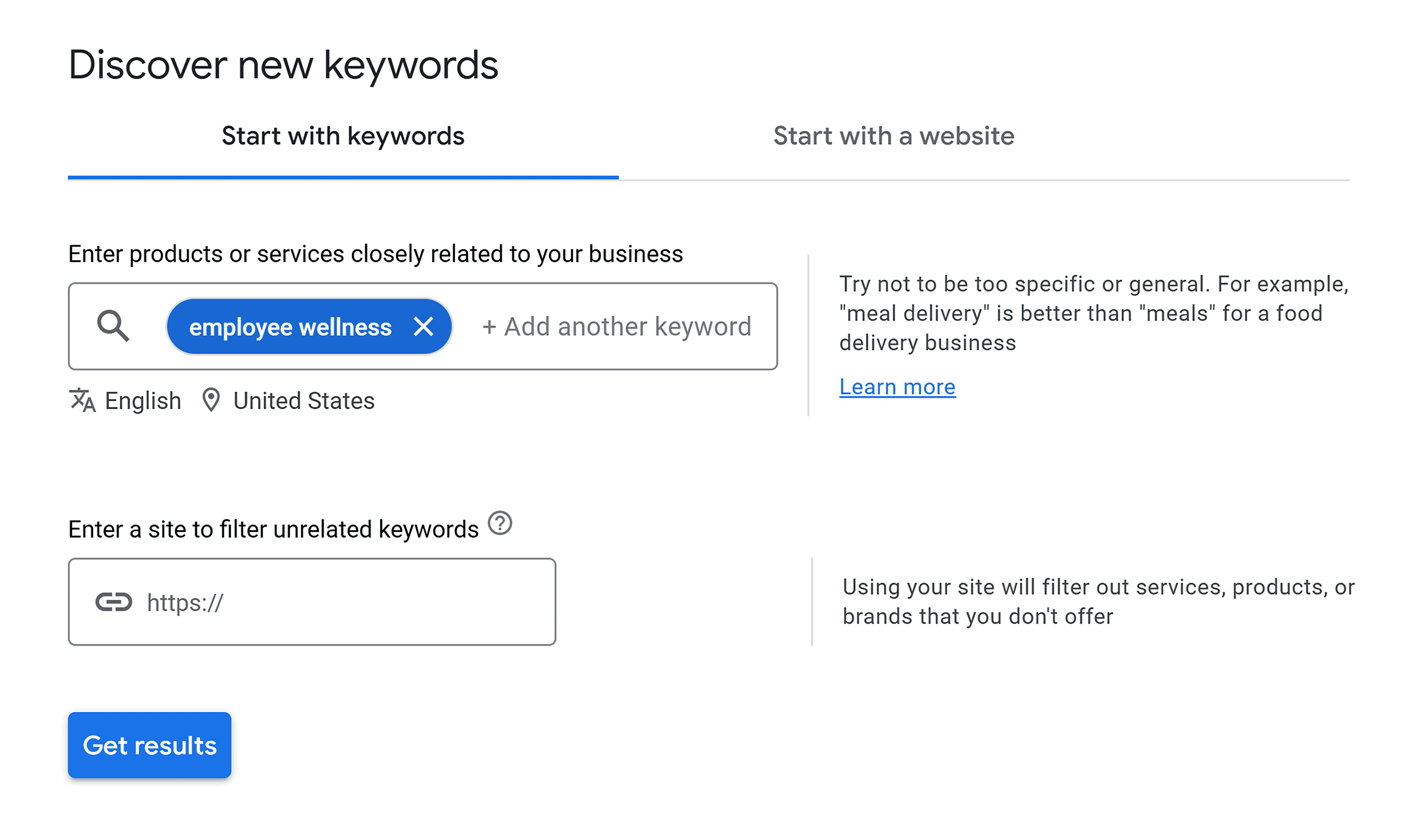Click the text Enter products or services closely related
Screen dimensions: 1427x840
click(x=376, y=254)
